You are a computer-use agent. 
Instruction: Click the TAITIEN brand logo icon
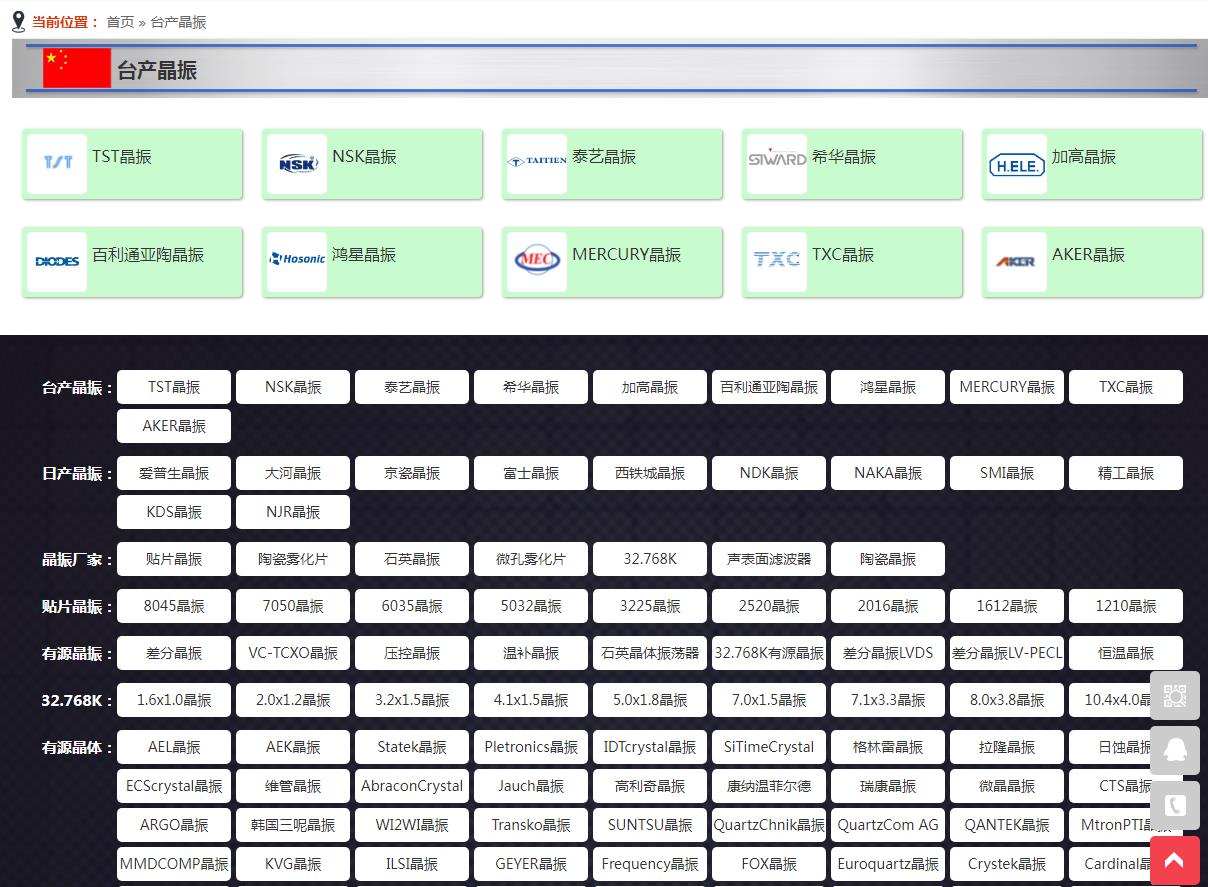537,164
